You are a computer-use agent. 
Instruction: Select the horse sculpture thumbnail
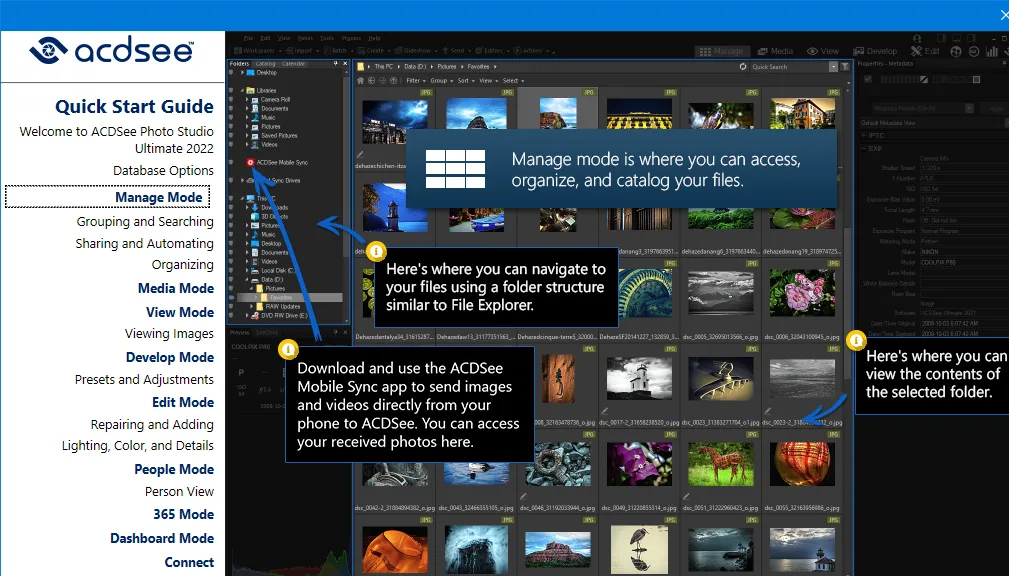(720, 464)
